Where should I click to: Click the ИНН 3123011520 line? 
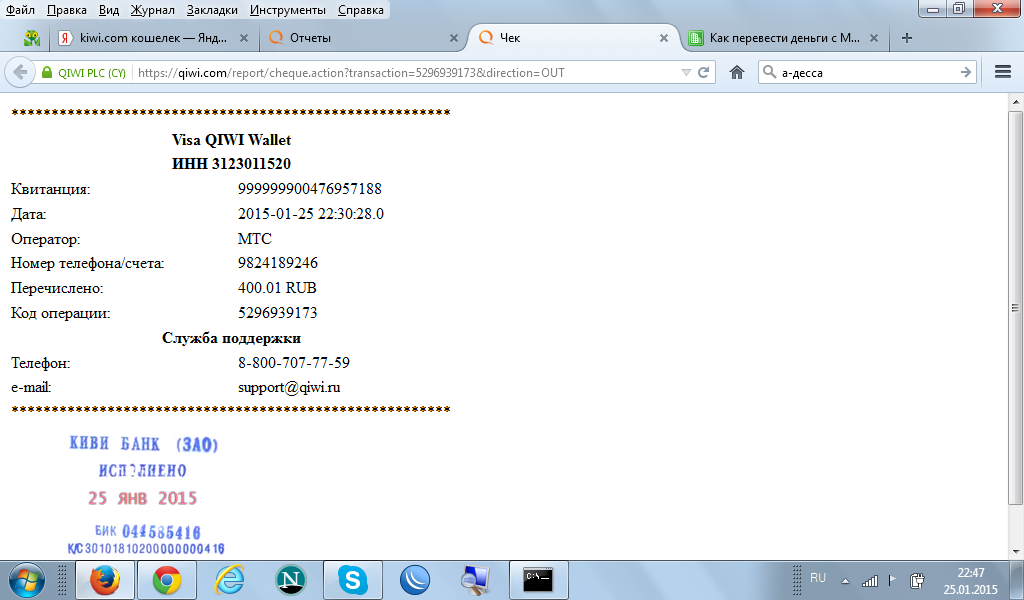point(231,163)
